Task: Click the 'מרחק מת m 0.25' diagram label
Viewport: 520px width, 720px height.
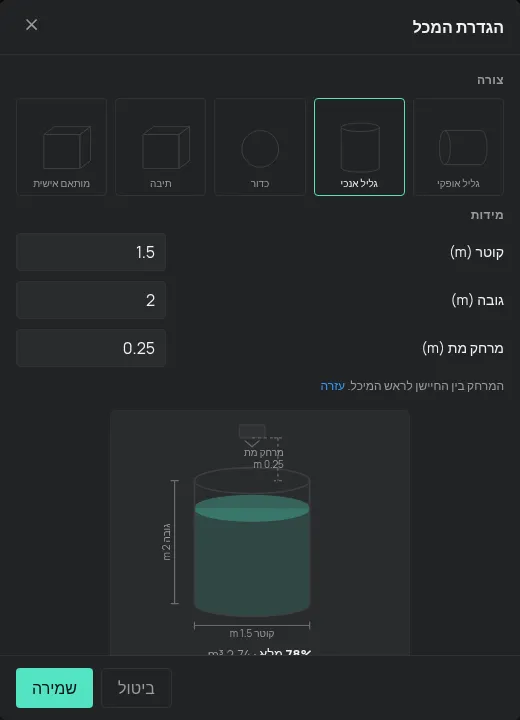Action: tap(264, 458)
